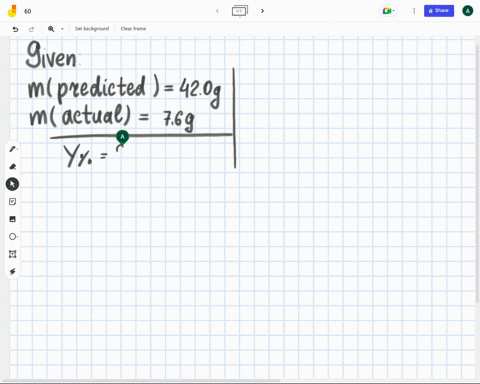Screen dimensions: 480x384
Task: Undo the last action
Action: coord(15,29)
